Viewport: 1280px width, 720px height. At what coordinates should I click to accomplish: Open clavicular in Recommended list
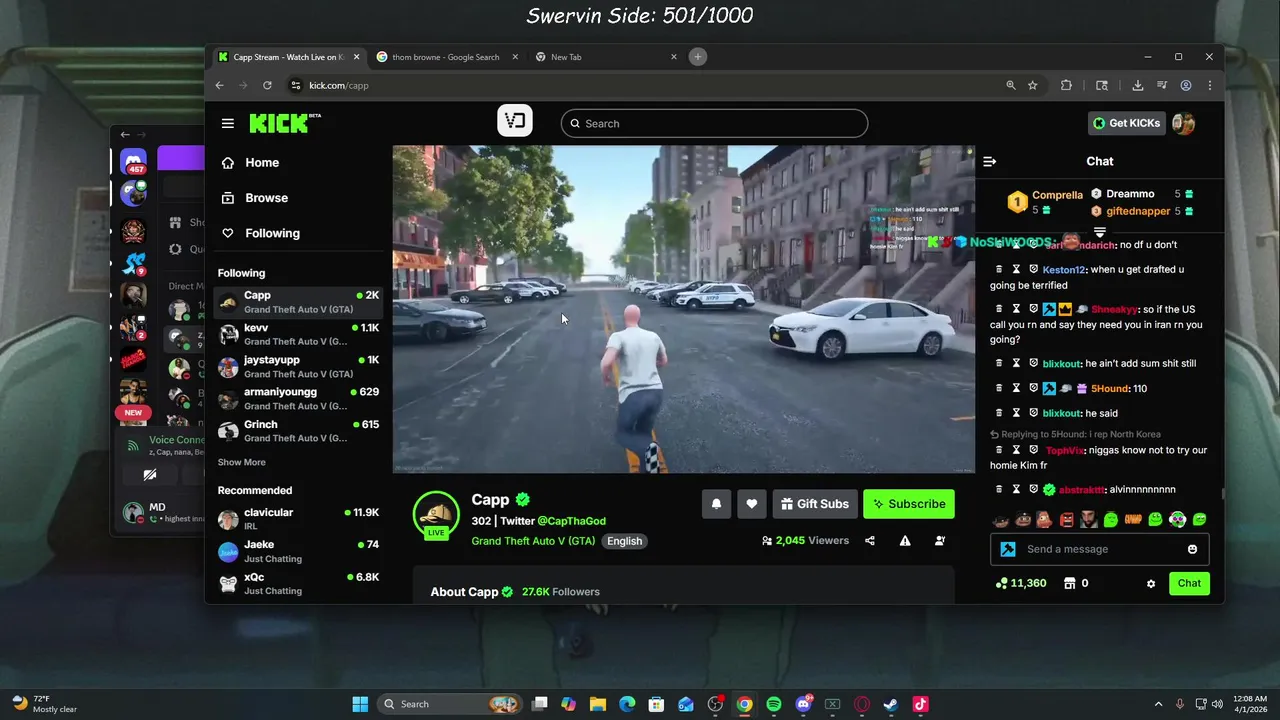coord(298,518)
